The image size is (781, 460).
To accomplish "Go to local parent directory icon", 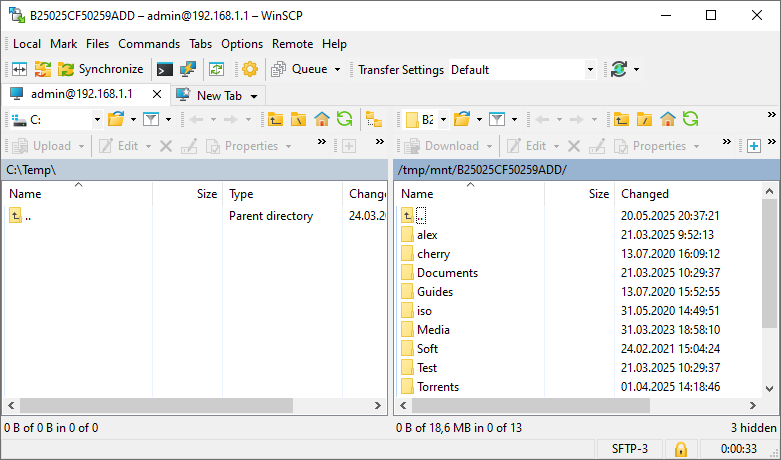I will pyautogui.click(x=275, y=120).
